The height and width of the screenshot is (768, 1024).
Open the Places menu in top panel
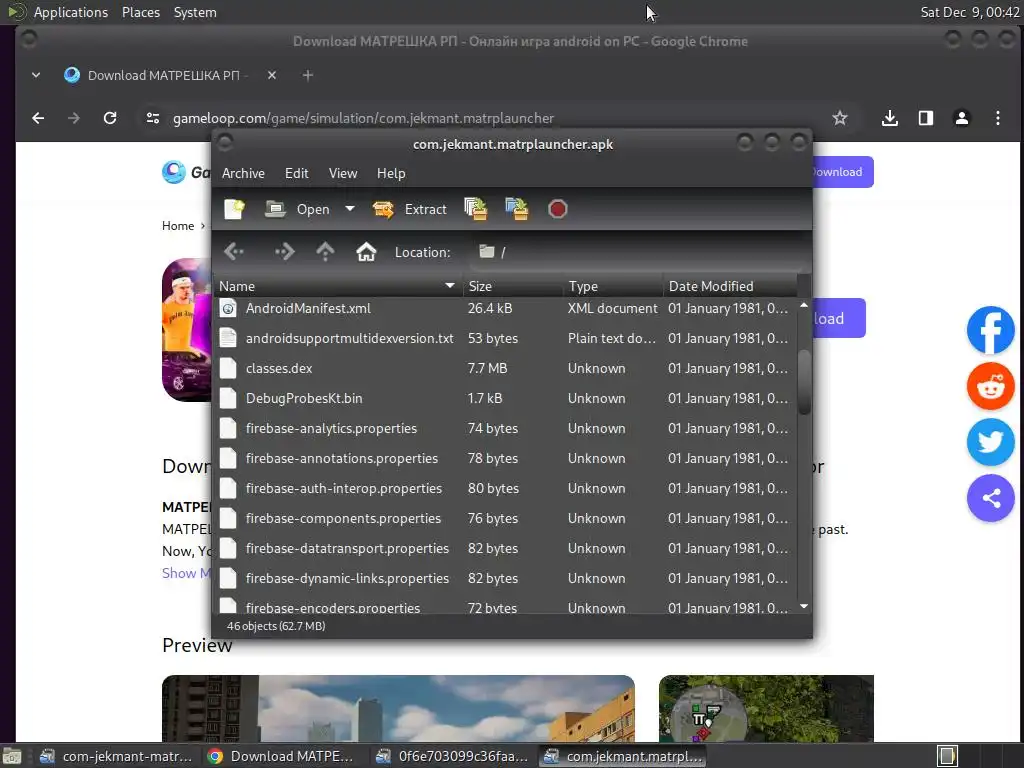[141, 12]
